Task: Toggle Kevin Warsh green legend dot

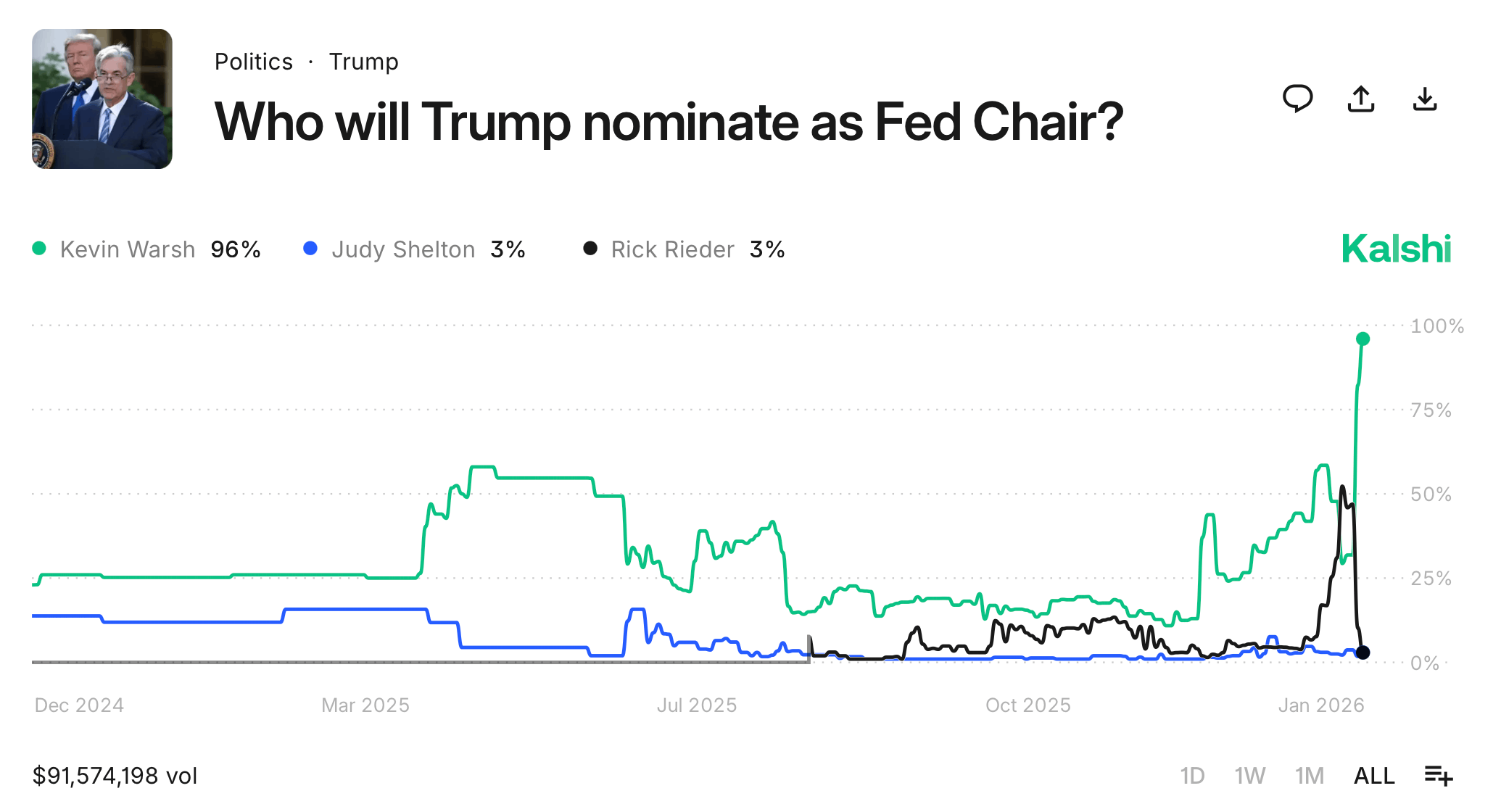Action: 40,249
